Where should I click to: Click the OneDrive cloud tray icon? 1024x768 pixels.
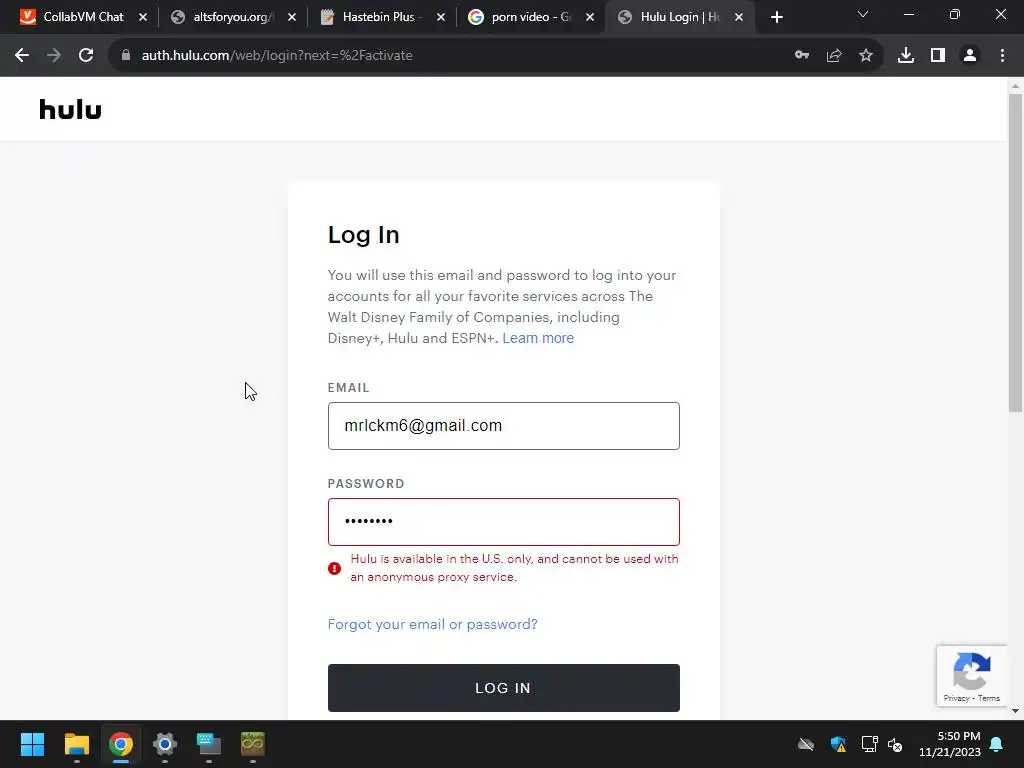pyautogui.click(x=806, y=744)
